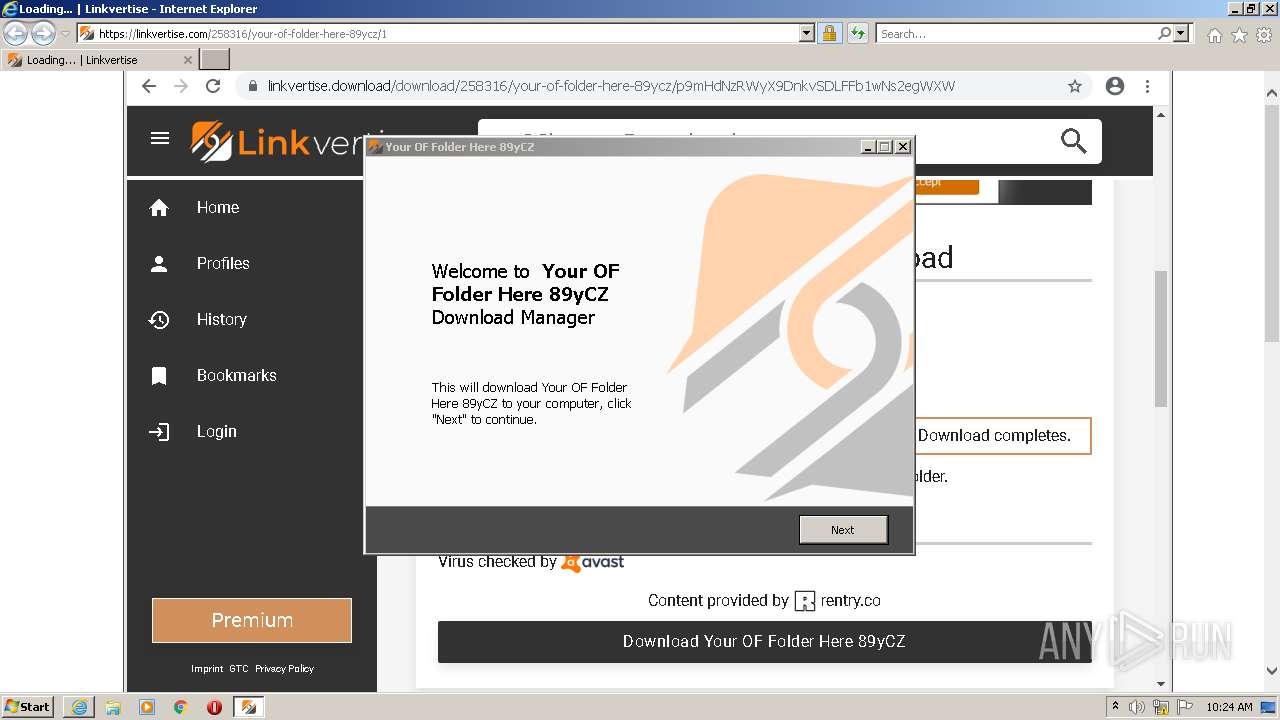Open the three-dot browser menu

[x=1147, y=86]
